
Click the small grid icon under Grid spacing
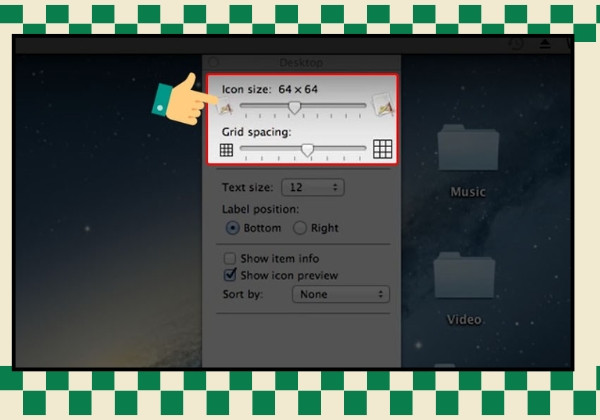point(227,150)
